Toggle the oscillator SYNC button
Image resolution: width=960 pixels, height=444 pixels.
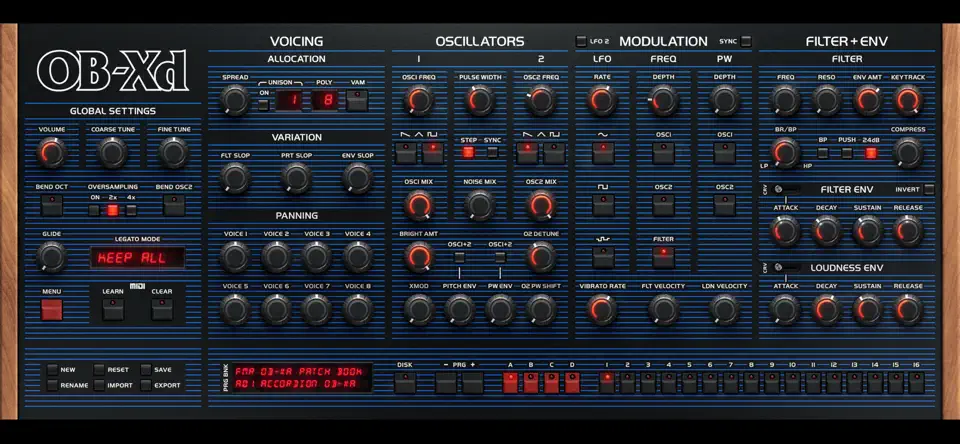492,152
